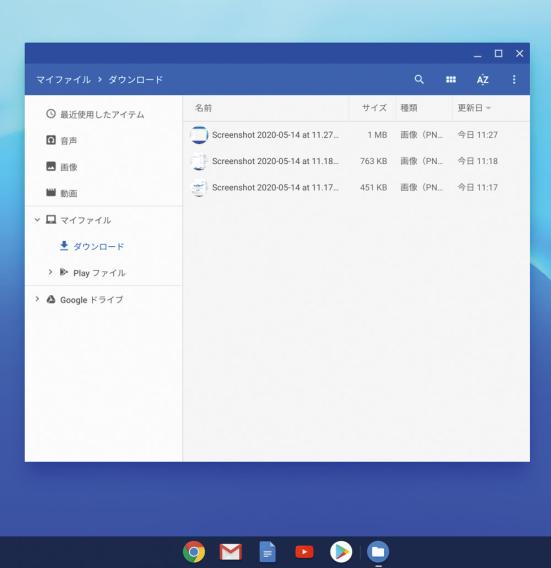Open Chrome from the shelf
The image size is (551, 568).
tap(194, 552)
